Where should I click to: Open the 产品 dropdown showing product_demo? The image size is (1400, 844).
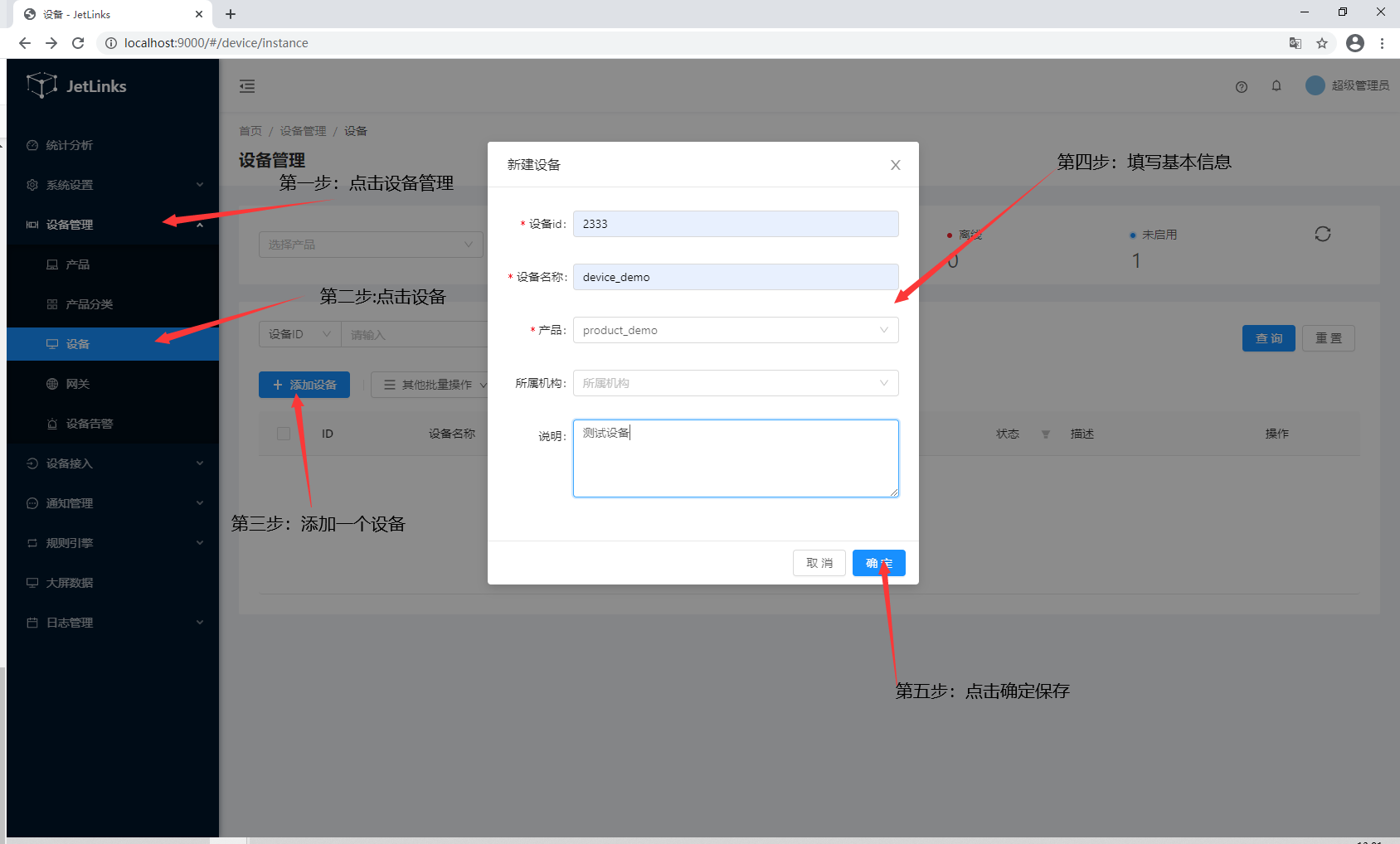(735, 330)
